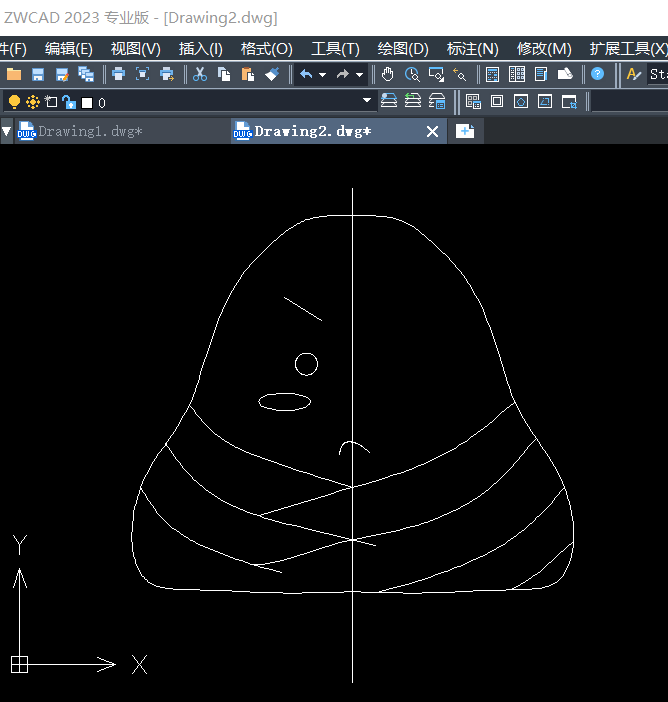Open Help with question mark icon
Viewport: 668px width, 702px height.
point(597,74)
